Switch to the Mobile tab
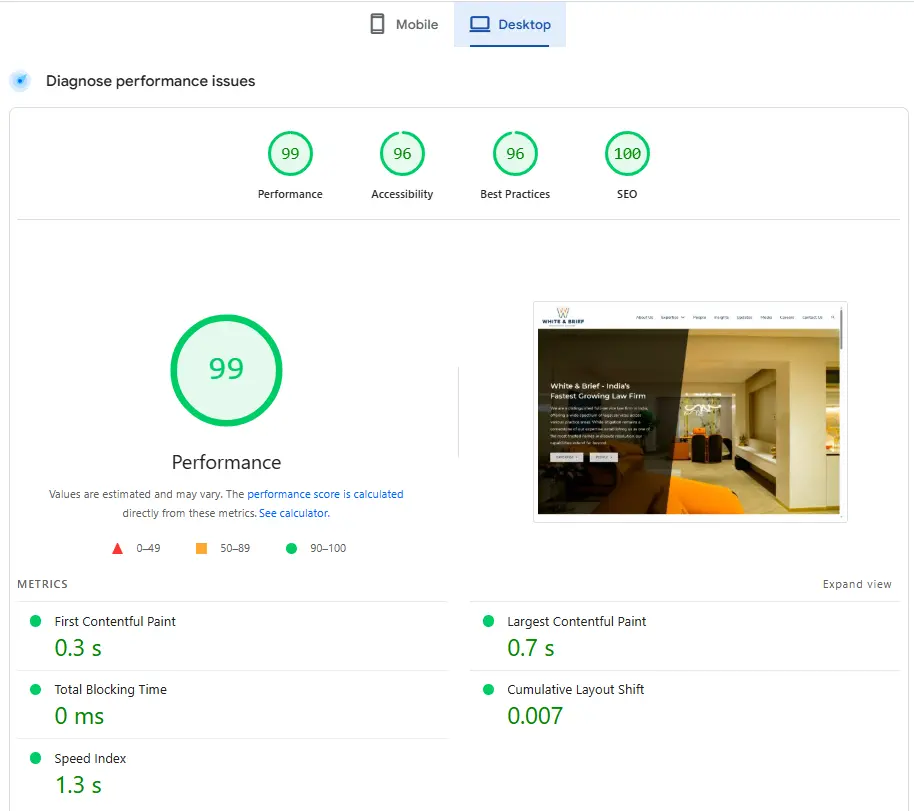This screenshot has height=811, width=914. [x=404, y=24]
